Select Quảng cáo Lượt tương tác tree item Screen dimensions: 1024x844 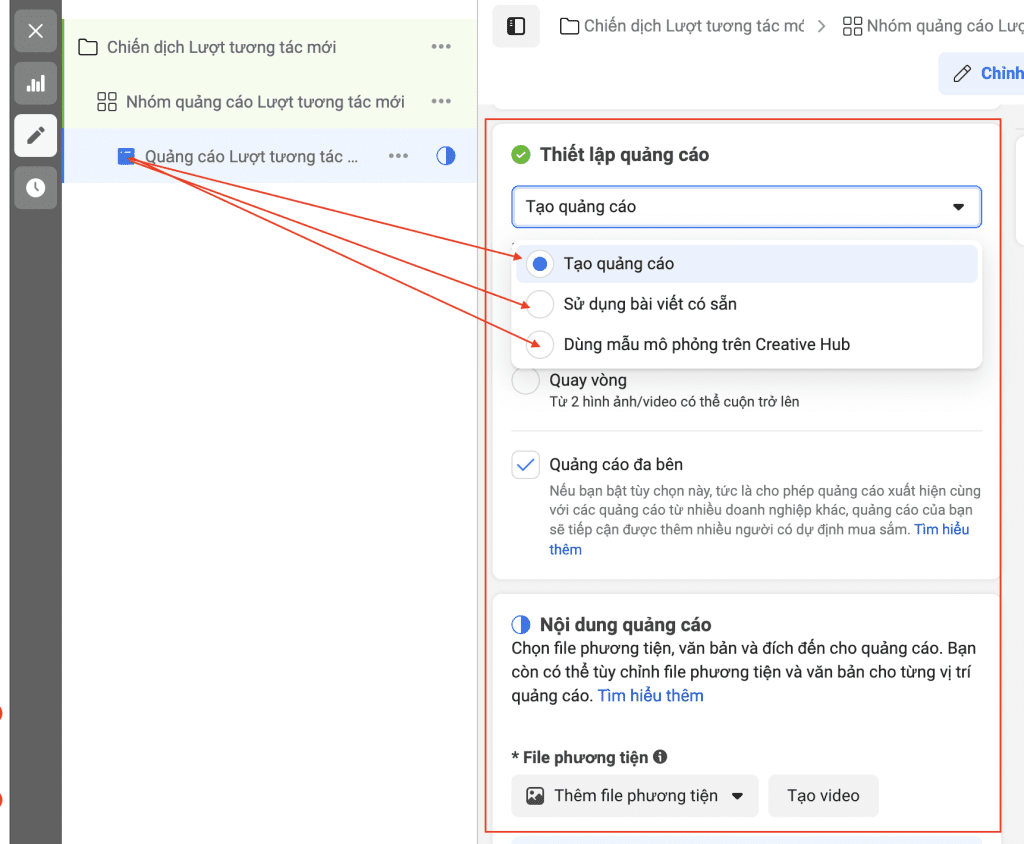coord(270,156)
